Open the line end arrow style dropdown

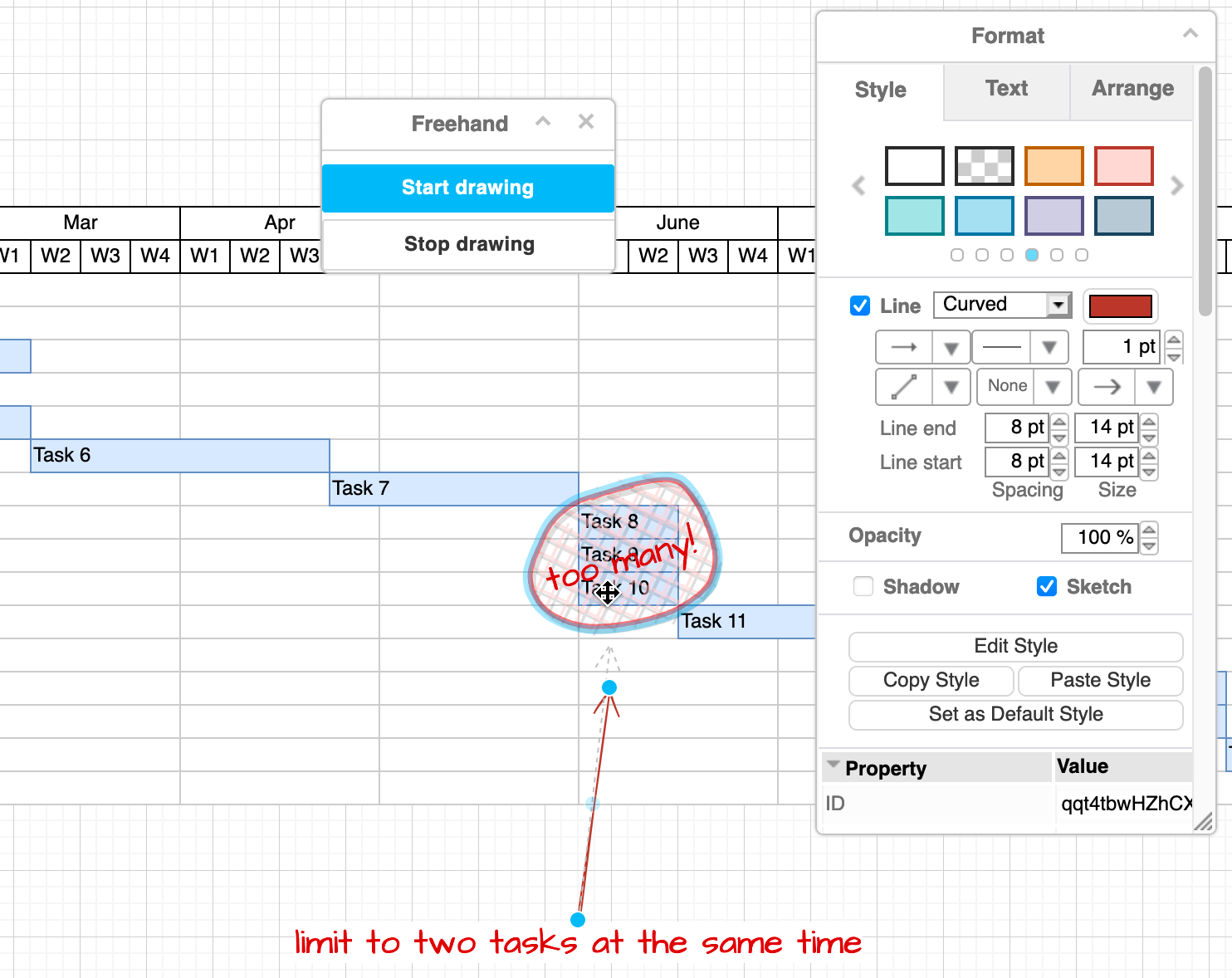tap(1153, 387)
